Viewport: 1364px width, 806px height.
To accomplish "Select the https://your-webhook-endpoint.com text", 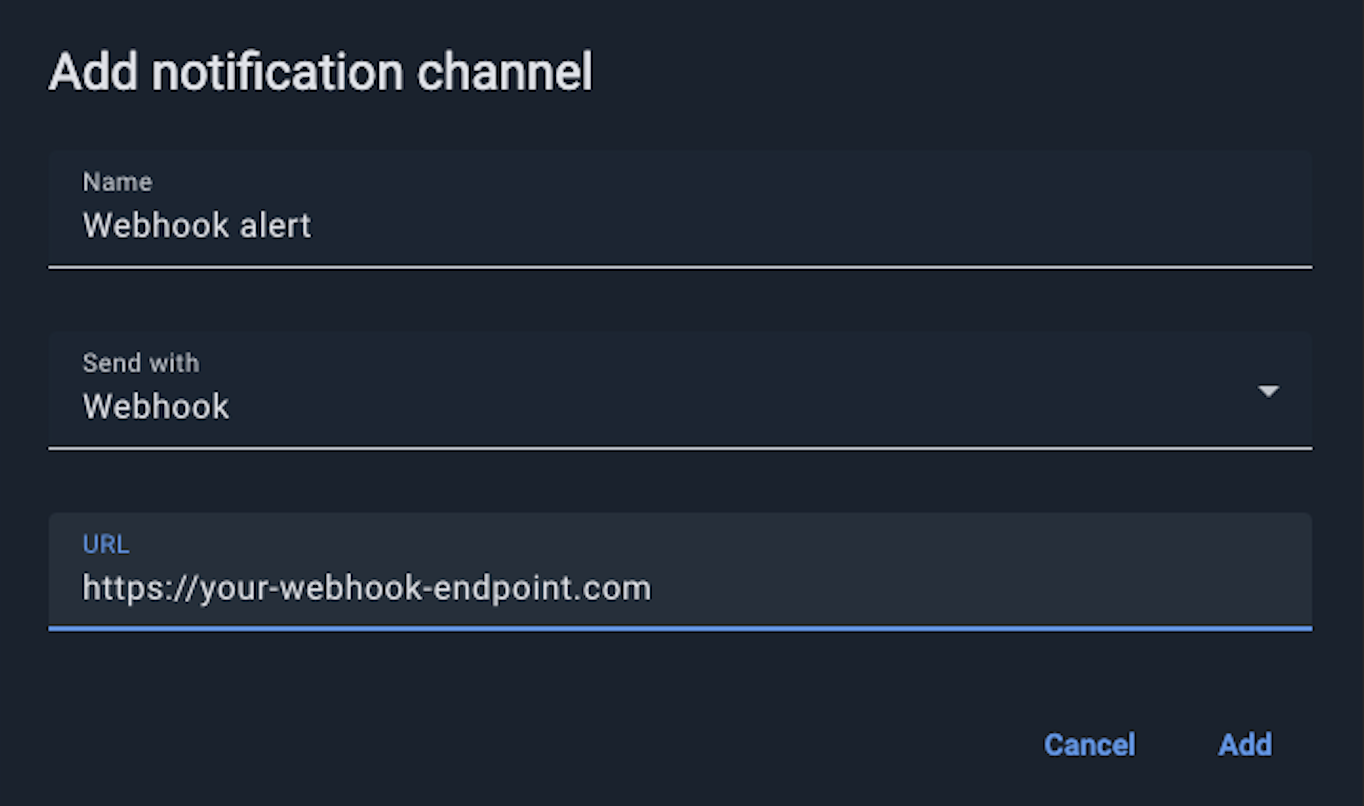I will pyautogui.click(x=366, y=588).
